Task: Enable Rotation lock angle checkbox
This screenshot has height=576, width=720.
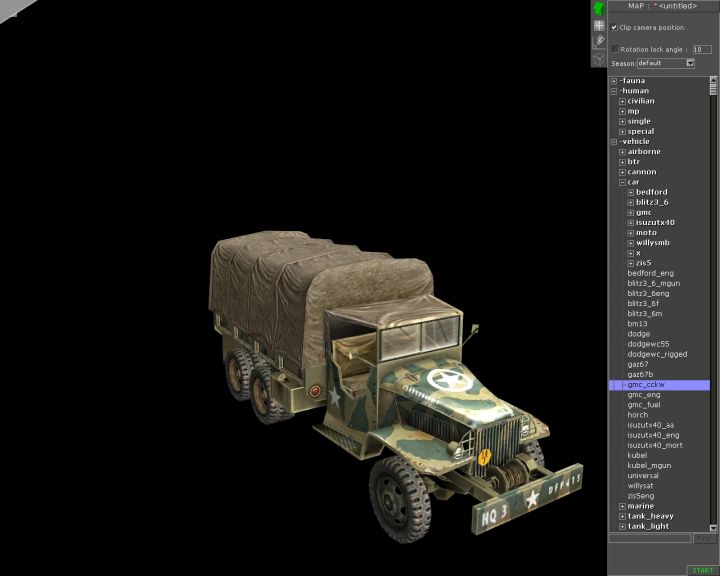Action: pyautogui.click(x=615, y=48)
